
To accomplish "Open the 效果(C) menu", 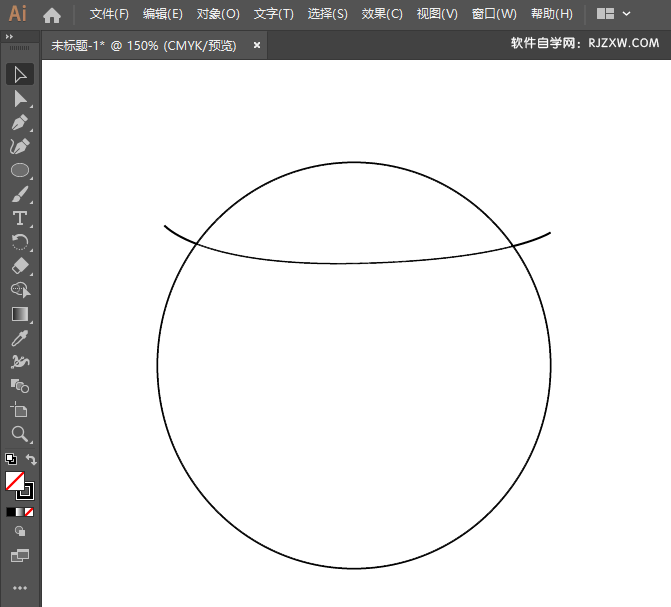I will click(382, 14).
